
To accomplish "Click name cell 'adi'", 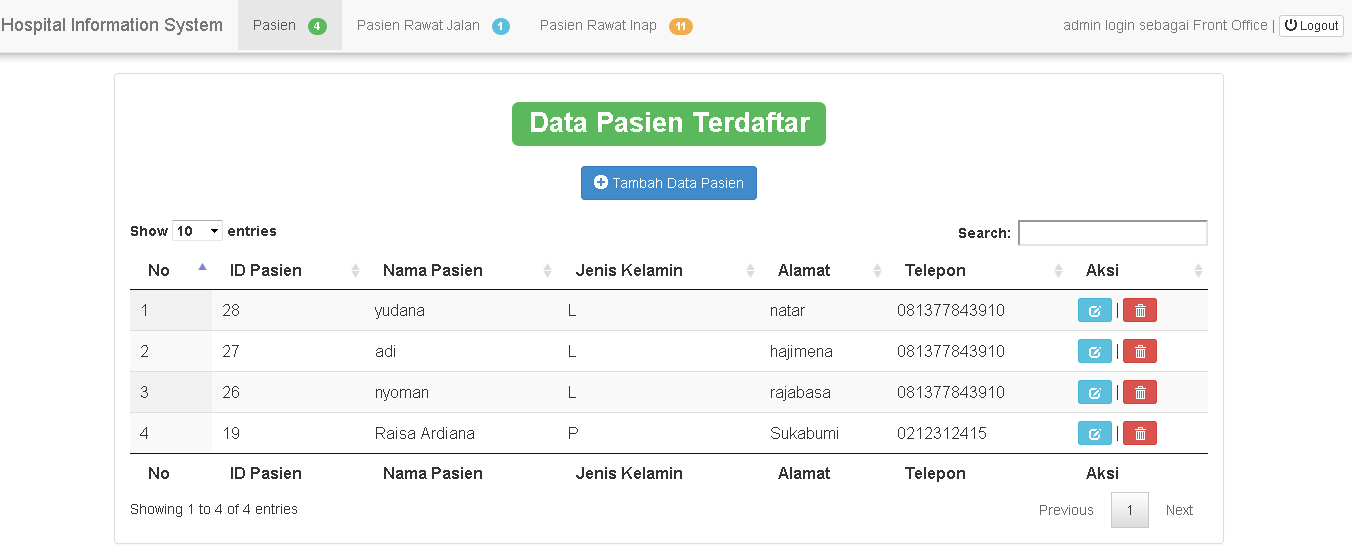I will tap(386, 351).
